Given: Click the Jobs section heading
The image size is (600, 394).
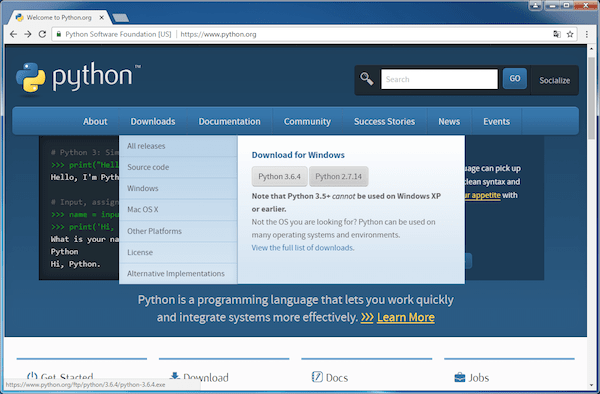Looking at the screenshot, I should pyautogui.click(x=479, y=378).
